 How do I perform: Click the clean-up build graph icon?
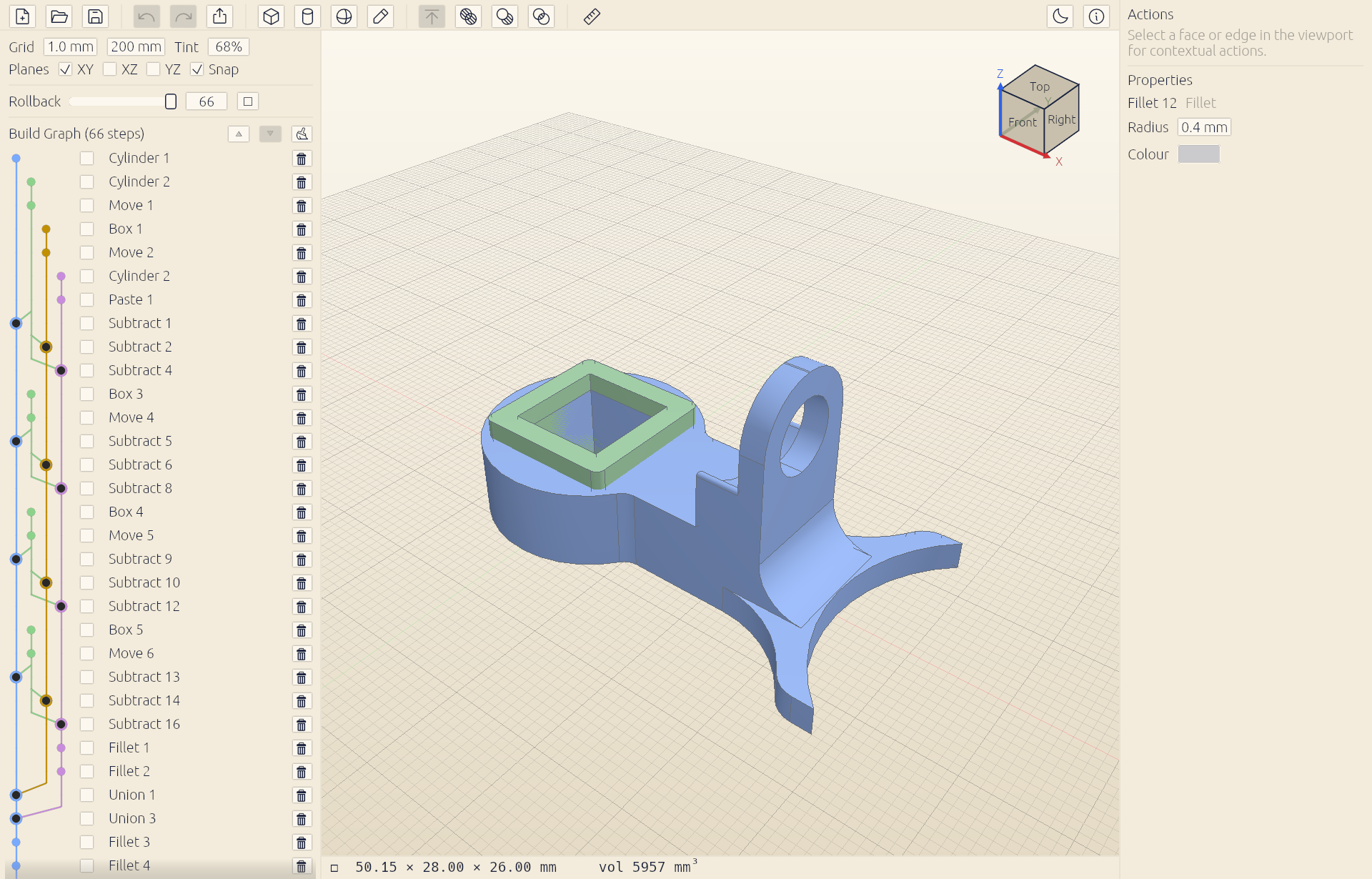coord(302,134)
